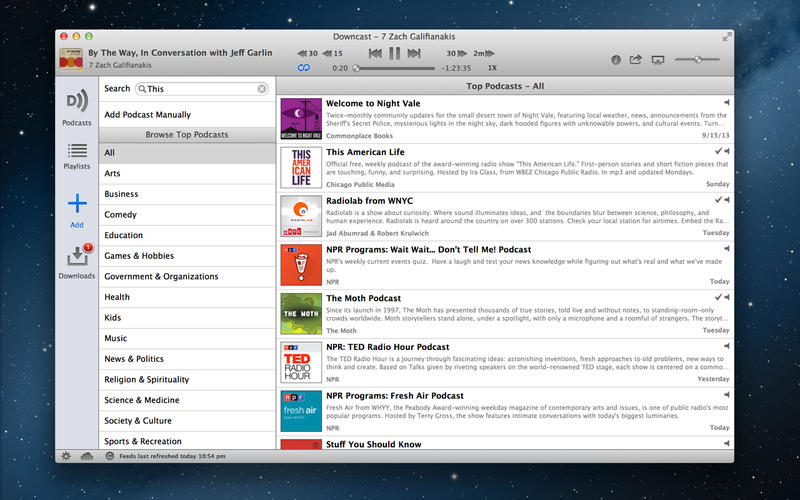Select the Music category
This screenshot has width=800, height=500.
tap(187, 338)
